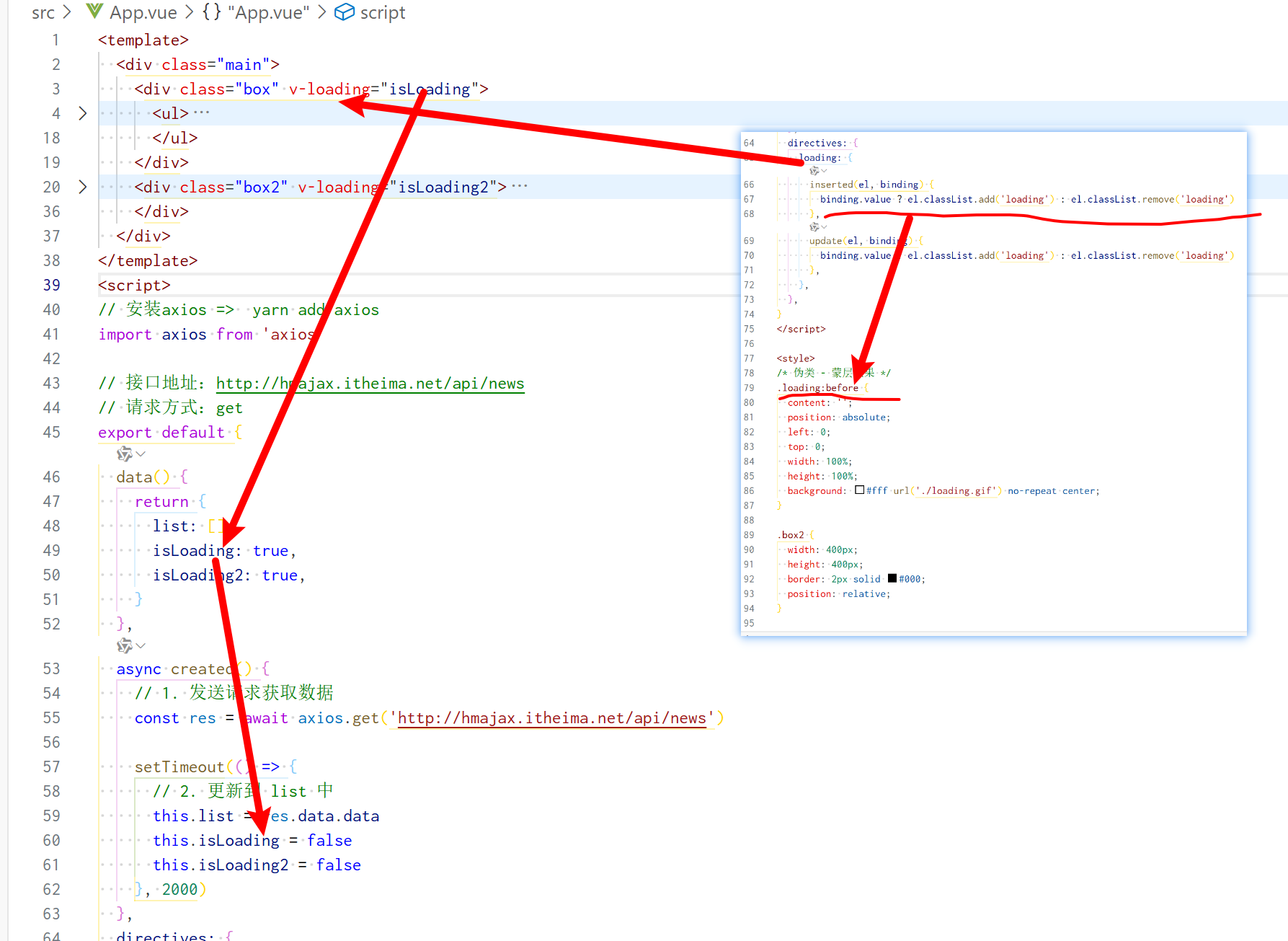The height and width of the screenshot is (941, 1288).
Task: Open the src breadcrumb folder
Action: pos(43,12)
